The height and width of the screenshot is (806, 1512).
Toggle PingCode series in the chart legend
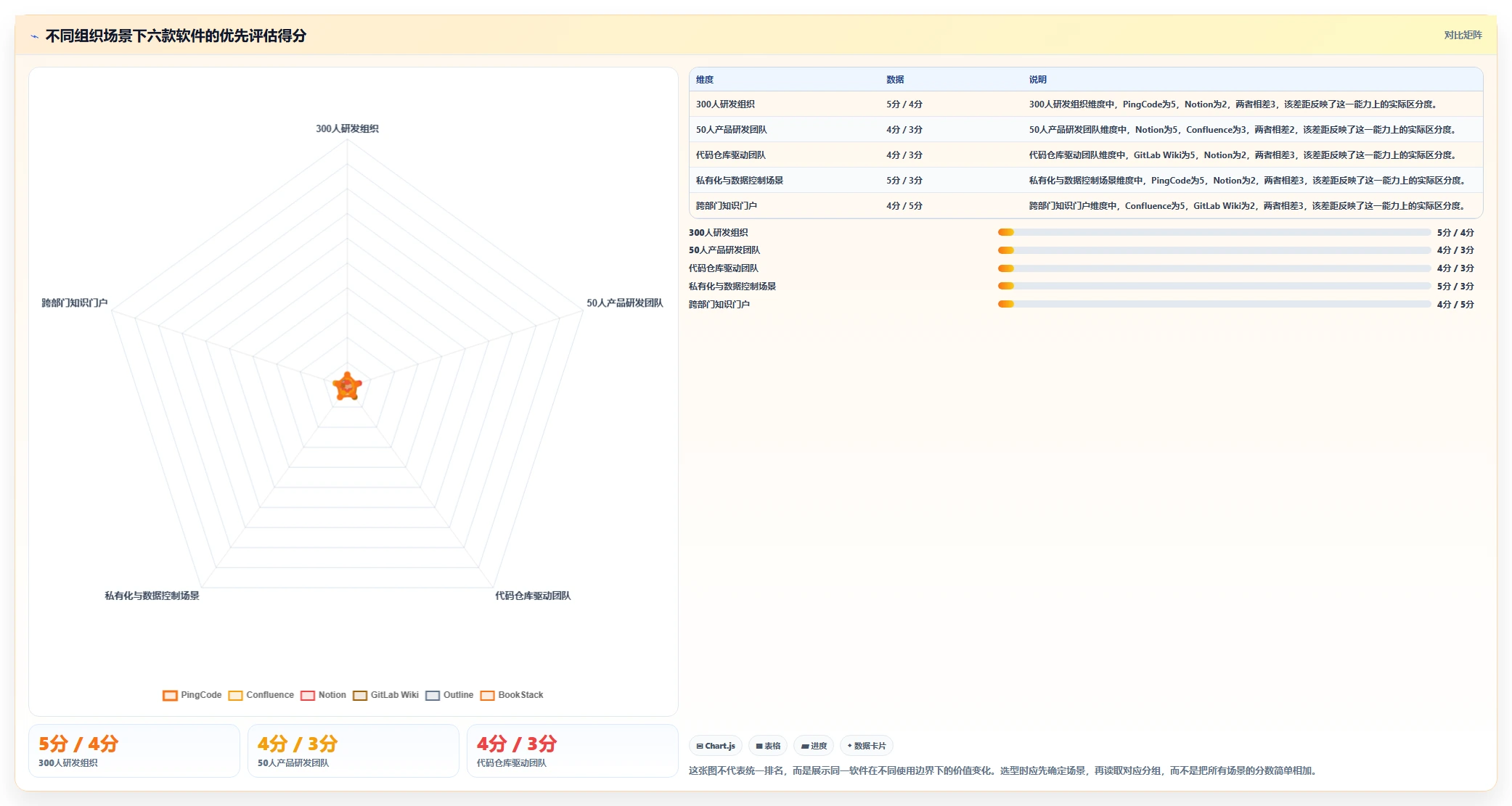click(192, 695)
